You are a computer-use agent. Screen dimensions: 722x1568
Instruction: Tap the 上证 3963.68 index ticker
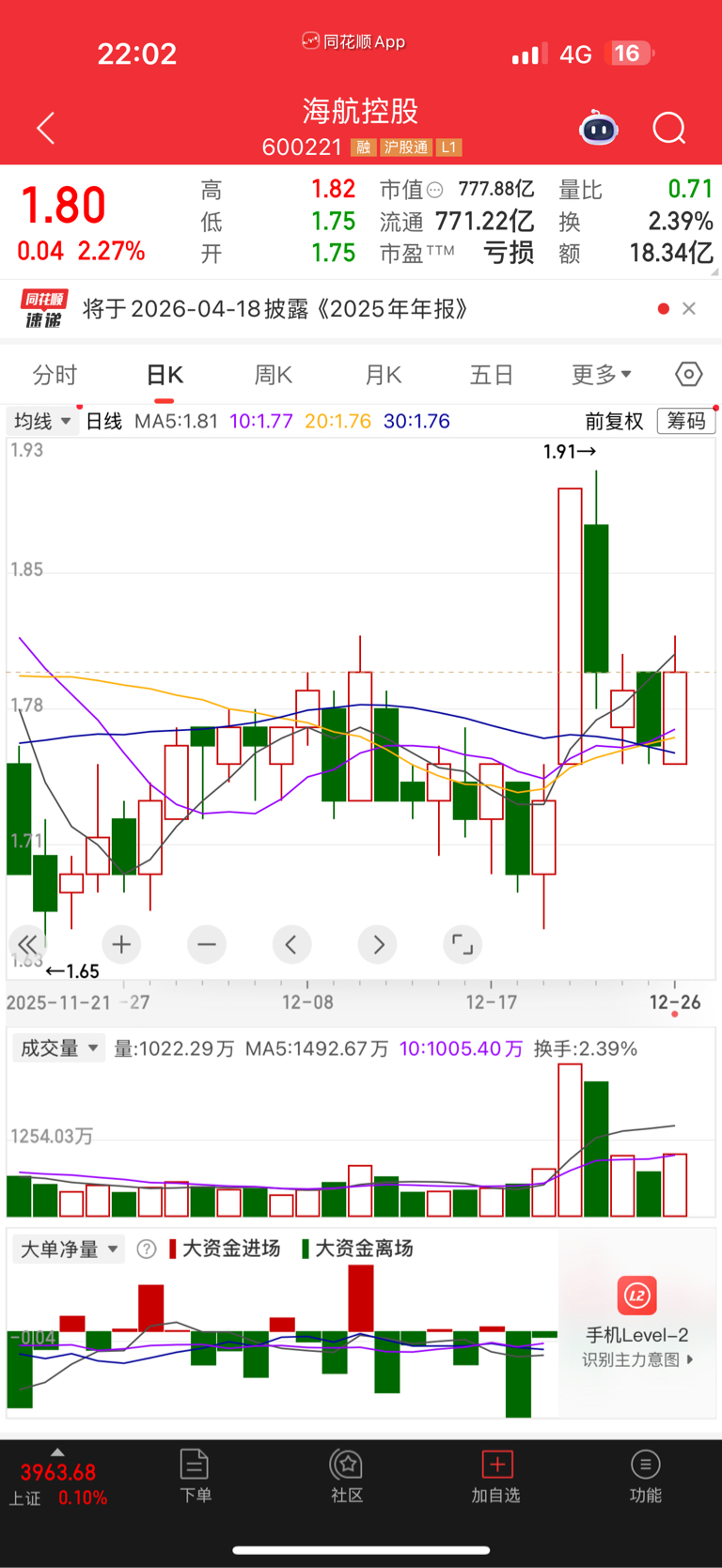point(57,1484)
